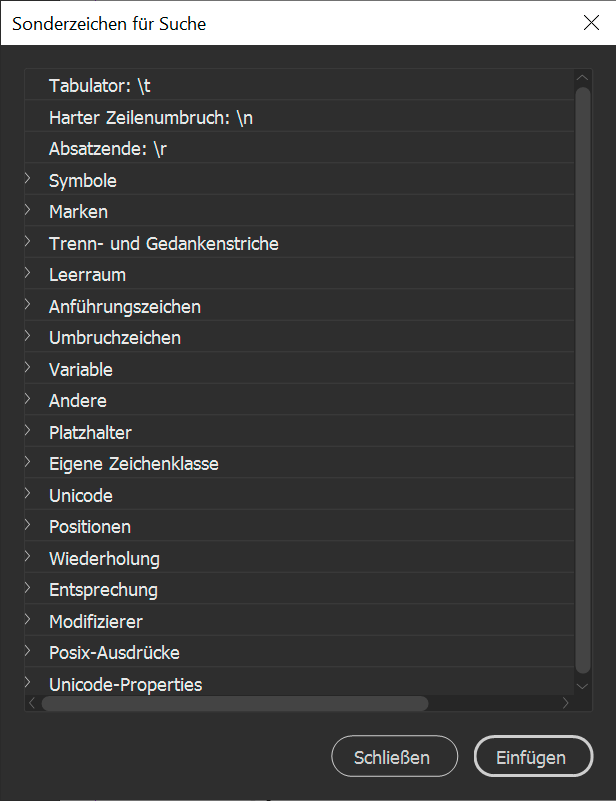Select the Unicode list item
The width and height of the screenshot is (616, 801).
pos(299,495)
